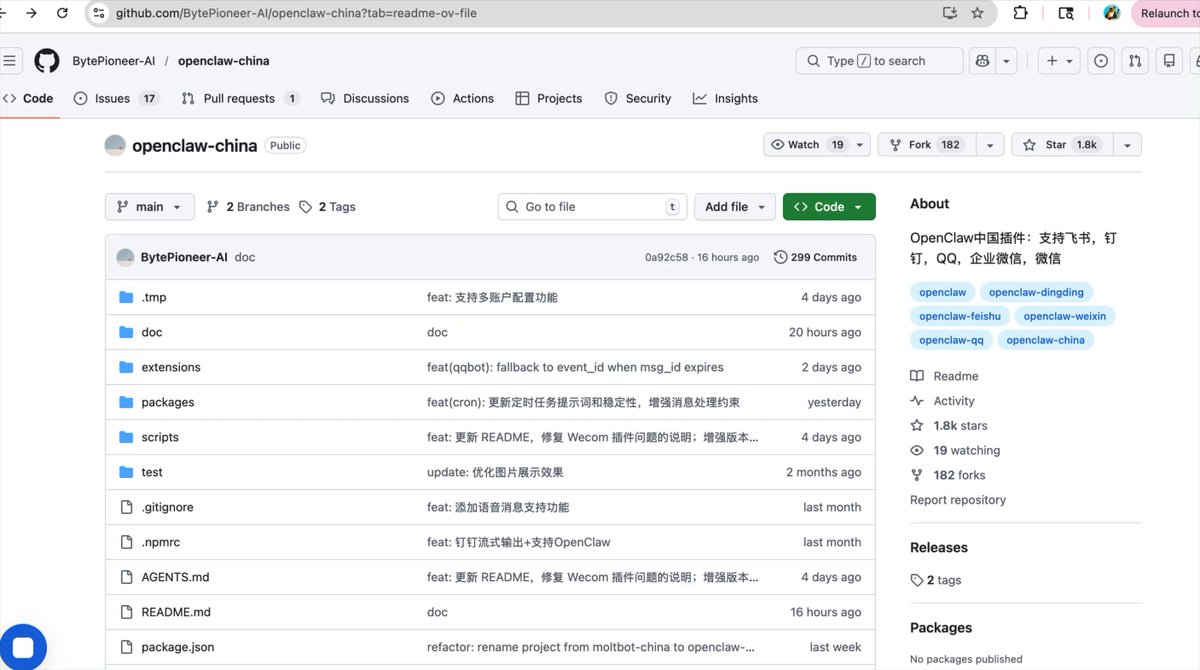1200x670 pixels.
Task: Open pull requests icon in top header
Action: [1135, 61]
